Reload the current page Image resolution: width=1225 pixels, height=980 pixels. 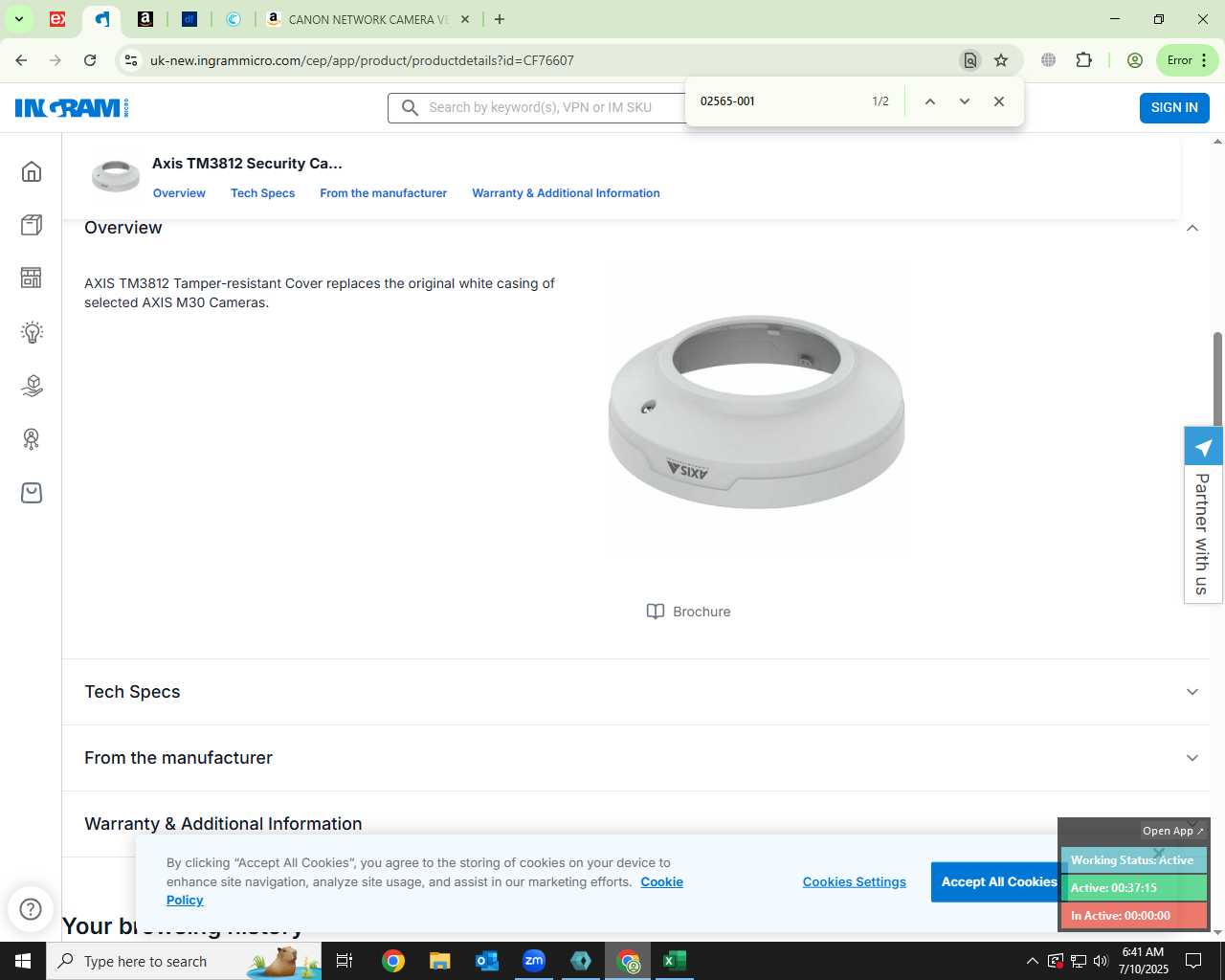pyautogui.click(x=90, y=60)
